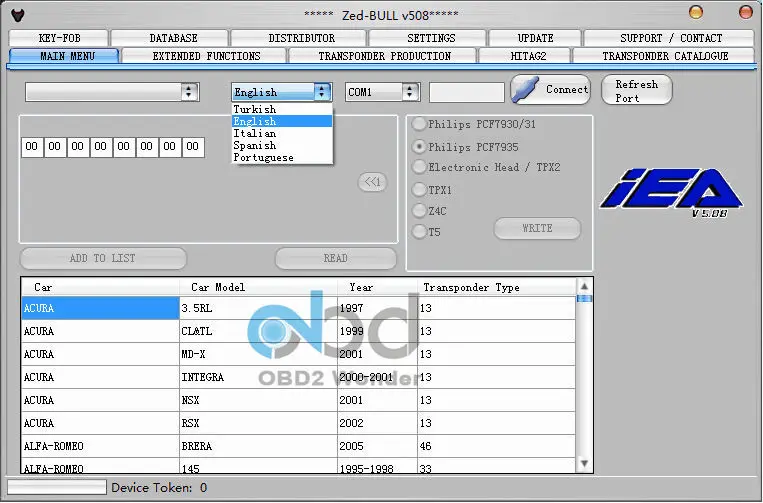Viewport: 763px width, 503px height.
Task: Click the Connect button
Action: tap(550, 90)
